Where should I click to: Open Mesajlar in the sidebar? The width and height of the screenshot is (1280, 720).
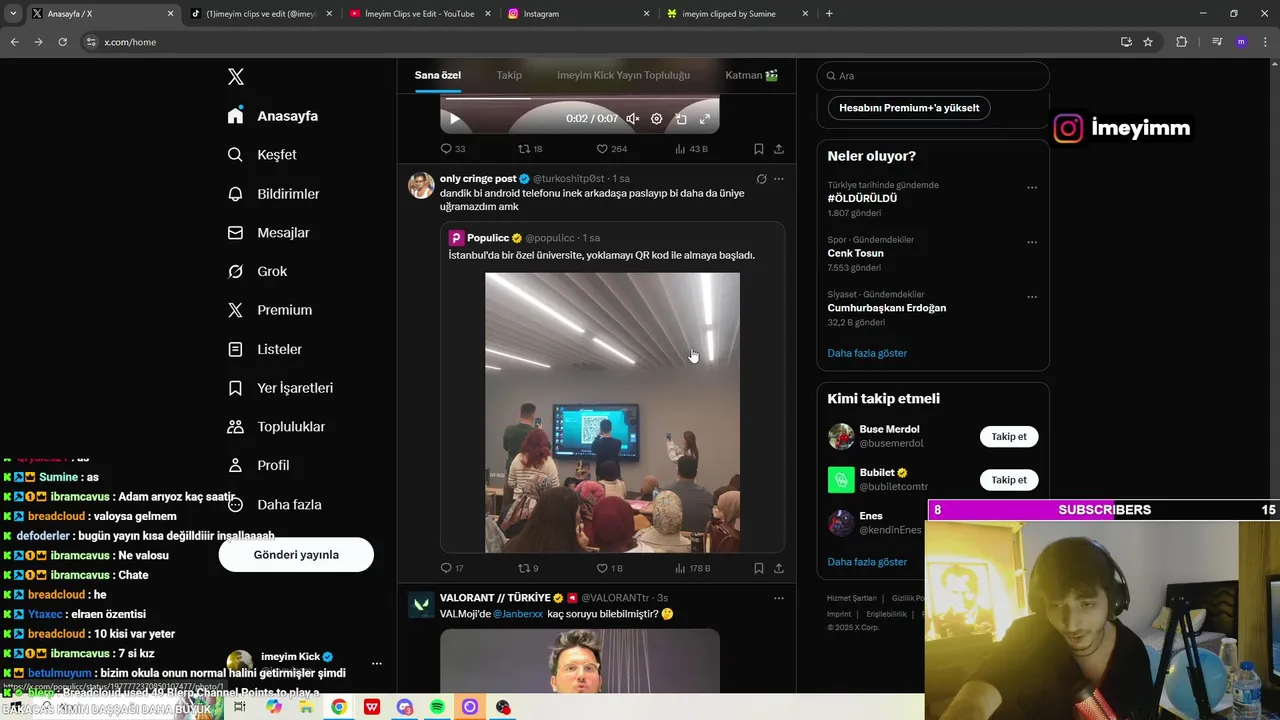[x=268, y=233]
